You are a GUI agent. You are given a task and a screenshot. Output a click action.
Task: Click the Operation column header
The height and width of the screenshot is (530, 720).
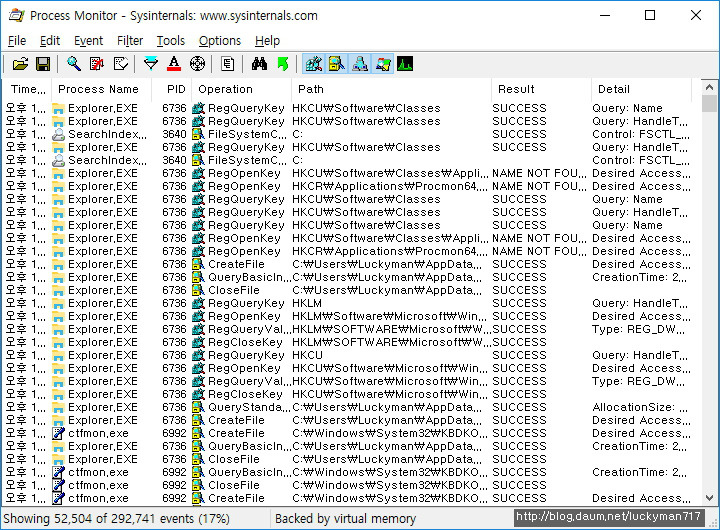click(242, 89)
